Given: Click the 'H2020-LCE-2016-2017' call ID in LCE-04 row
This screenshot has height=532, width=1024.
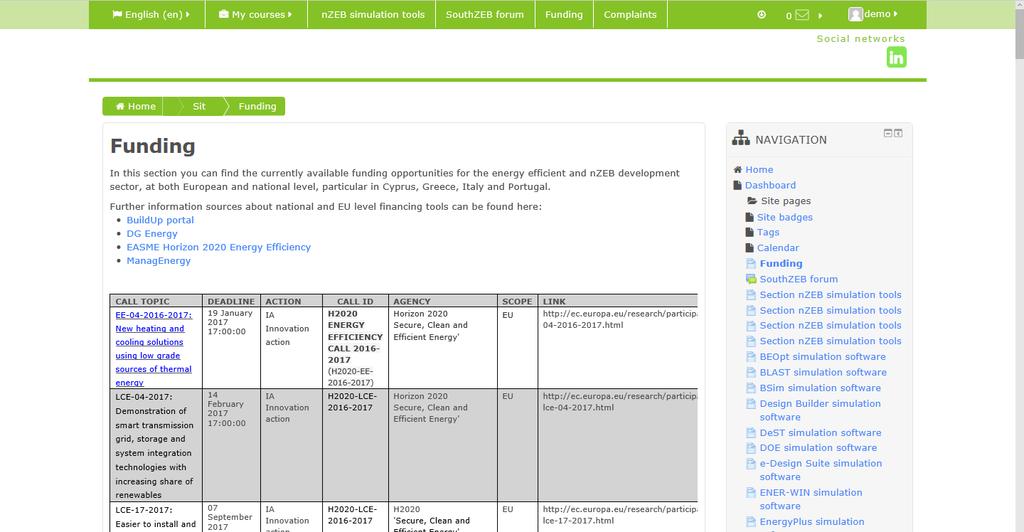Looking at the screenshot, I should 352,402.
